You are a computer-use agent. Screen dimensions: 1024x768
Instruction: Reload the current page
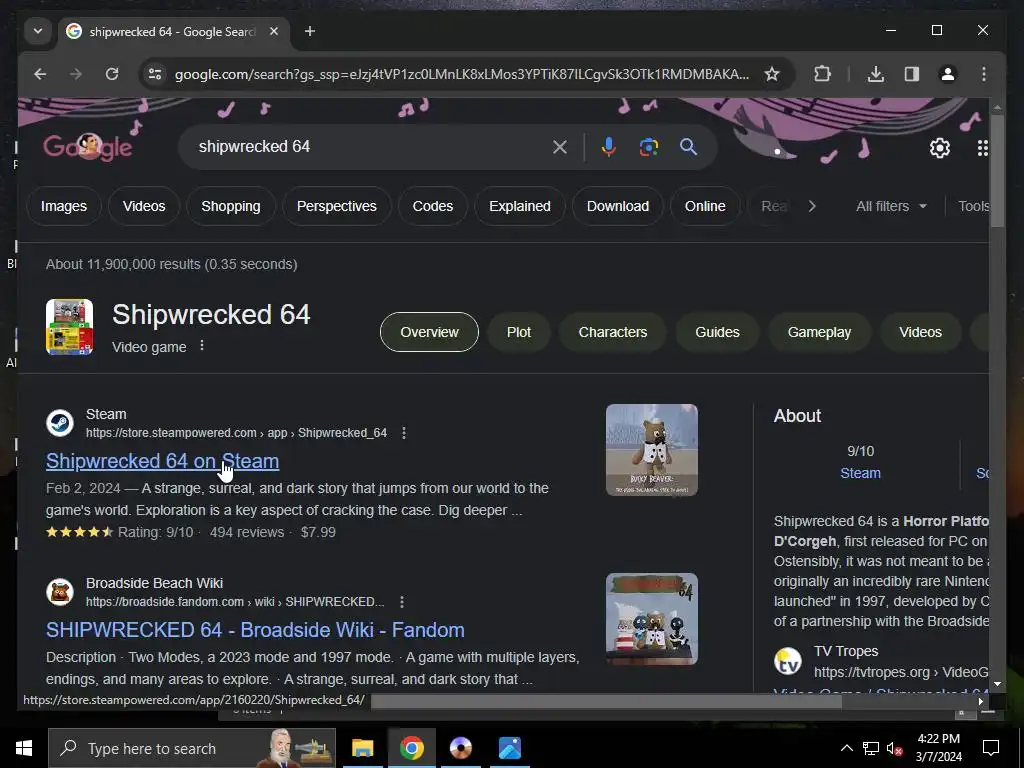pos(112,74)
